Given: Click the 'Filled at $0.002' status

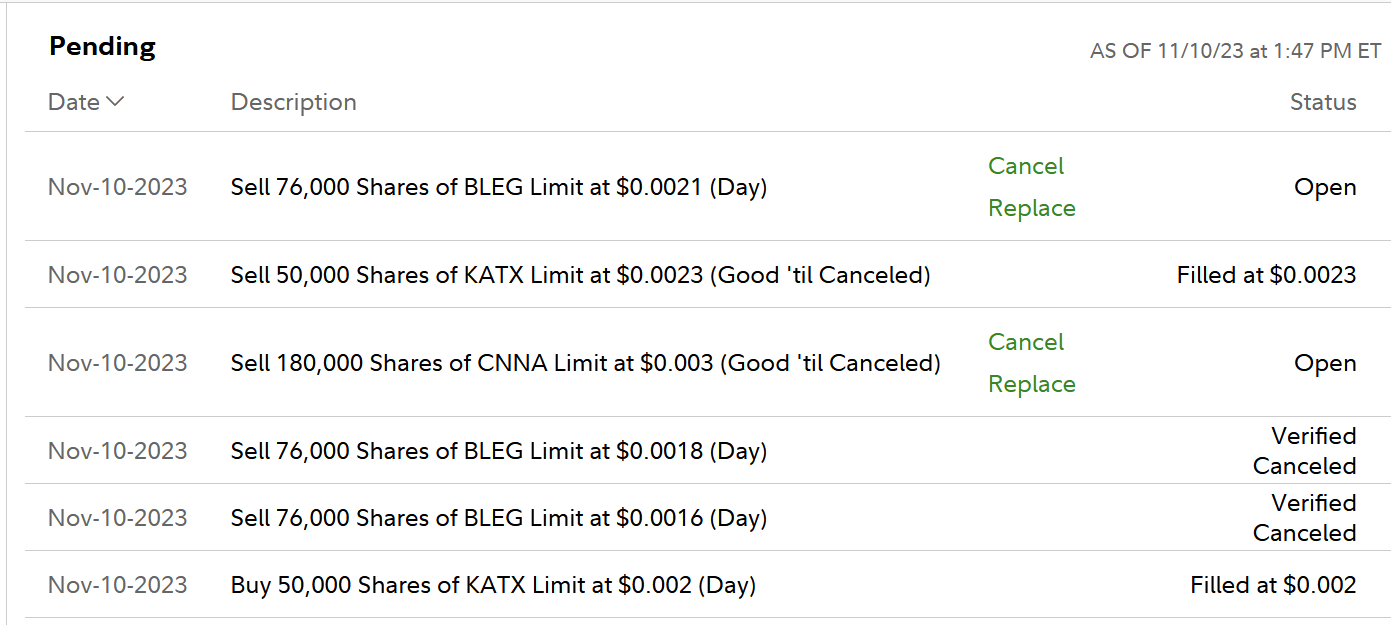Looking at the screenshot, I should [1273, 585].
